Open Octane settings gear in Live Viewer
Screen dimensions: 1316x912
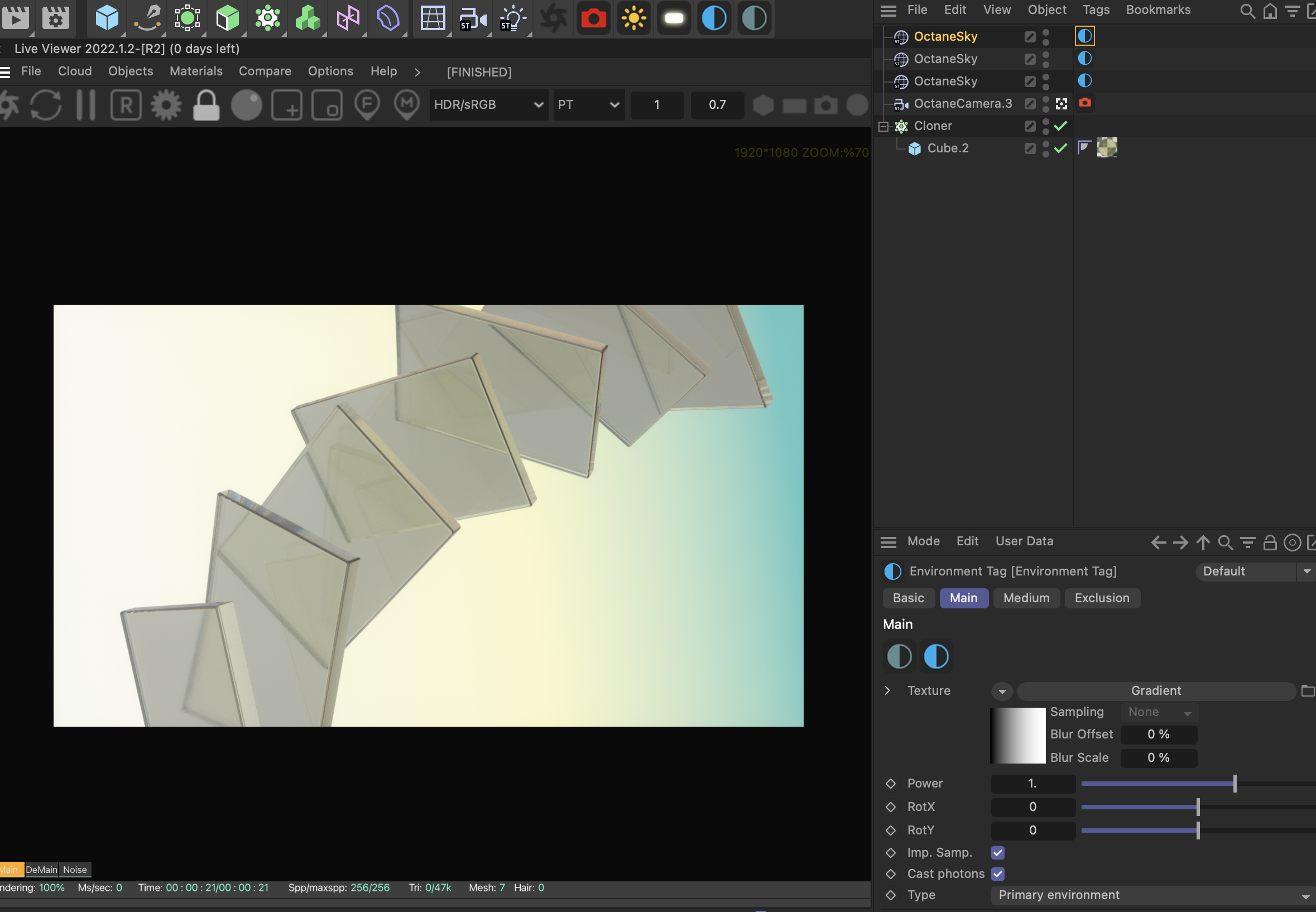pos(166,105)
